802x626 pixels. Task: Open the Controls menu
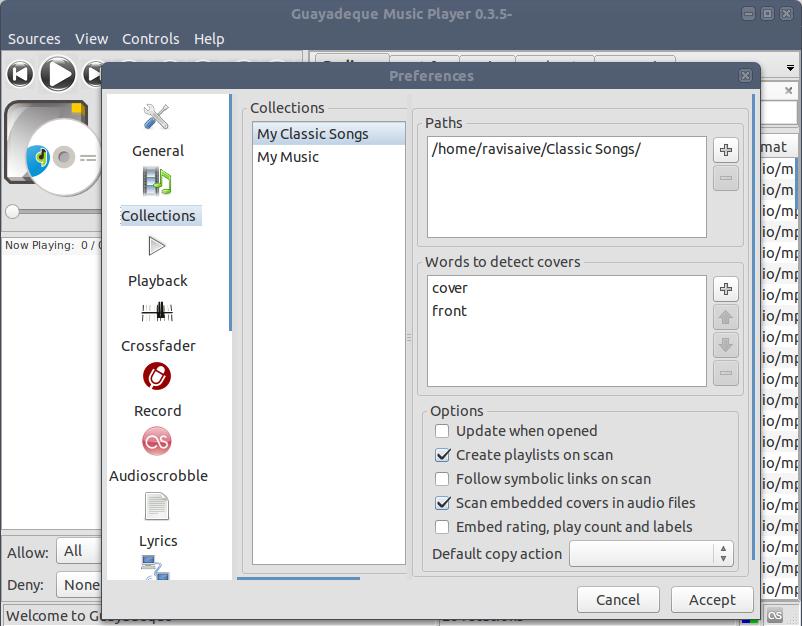[x=151, y=39]
